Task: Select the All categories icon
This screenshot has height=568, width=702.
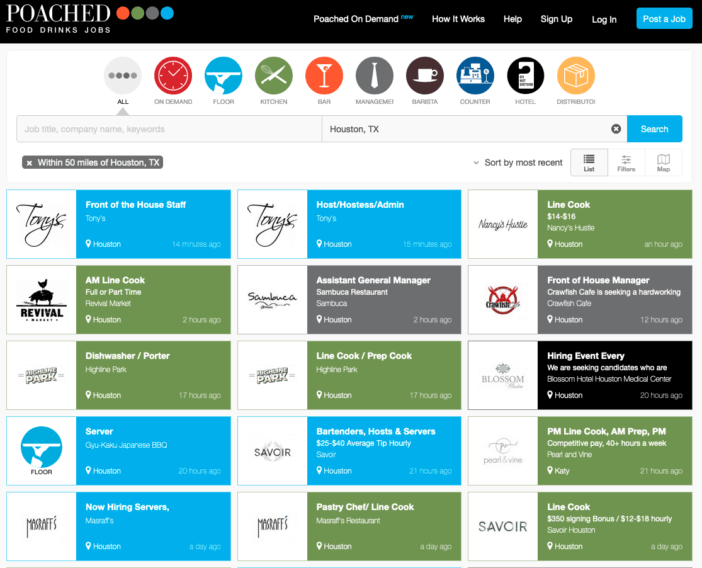Action: click(123, 76)
